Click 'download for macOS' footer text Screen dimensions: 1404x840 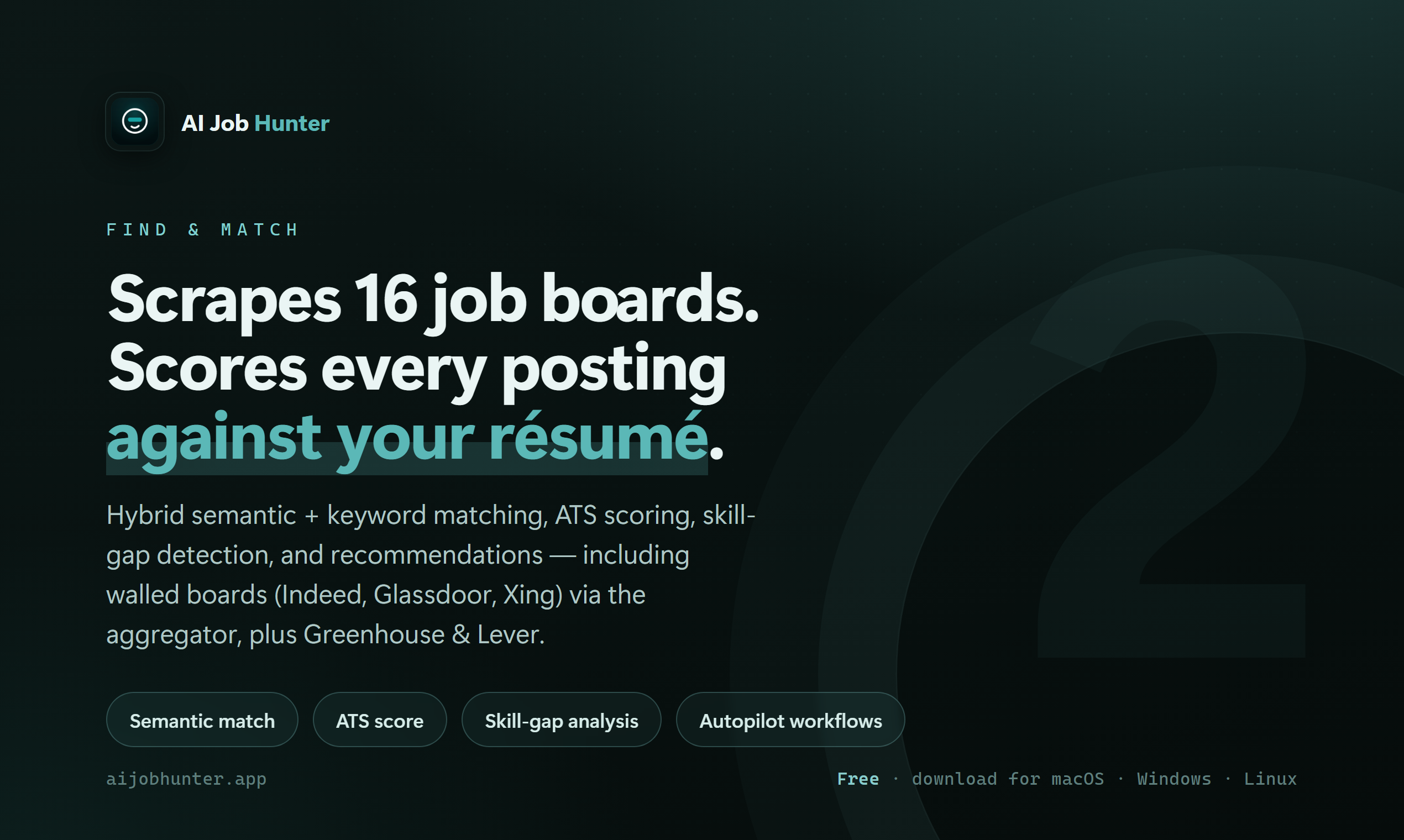point(1008,779)
